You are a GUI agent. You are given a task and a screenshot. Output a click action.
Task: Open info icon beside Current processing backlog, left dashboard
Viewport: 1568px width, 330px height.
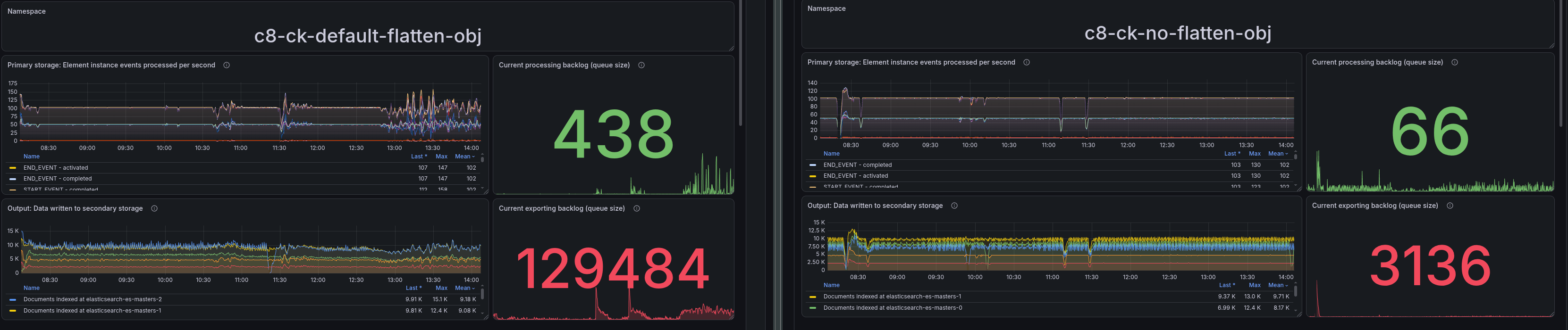(641, 65)
